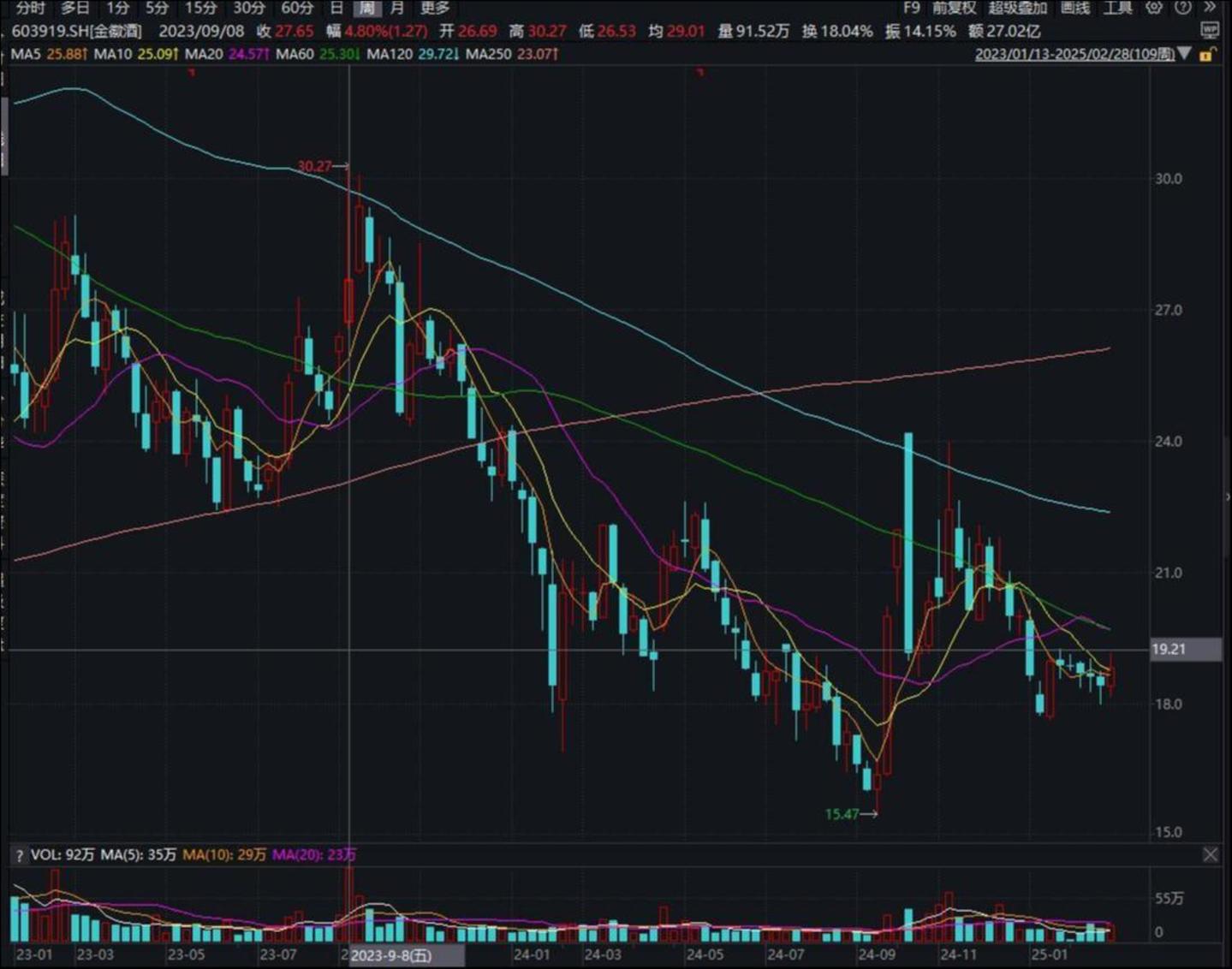Click the help question mark circle icon
1232x969 pixels.
point(1182,8)
